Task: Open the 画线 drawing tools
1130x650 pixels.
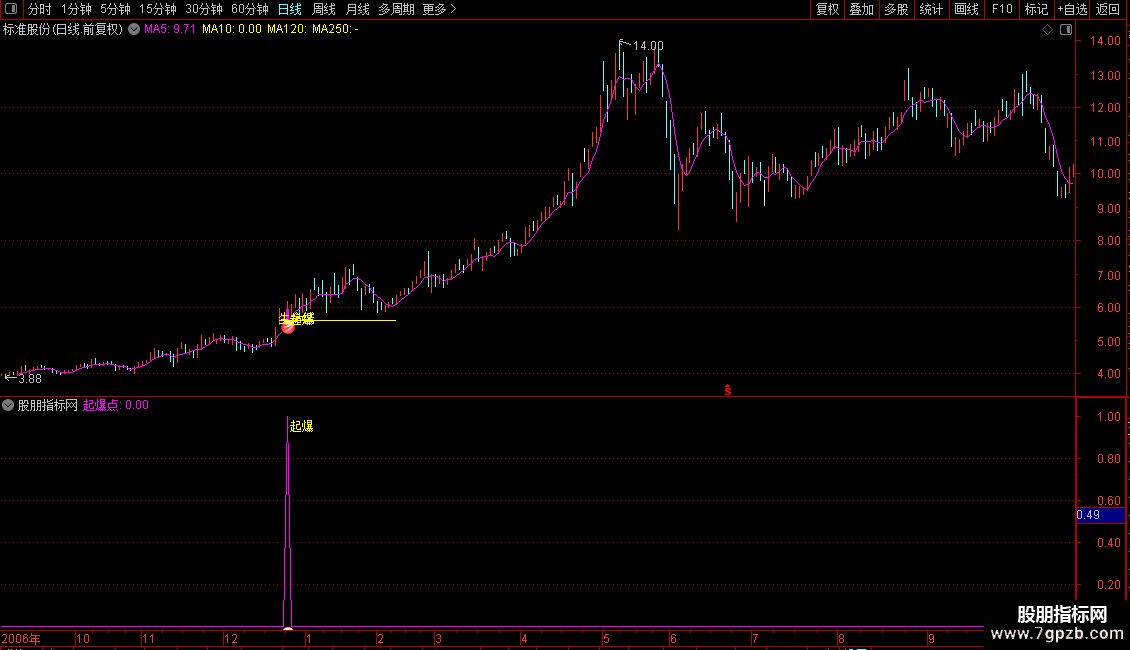Action: tap(966, 9)
